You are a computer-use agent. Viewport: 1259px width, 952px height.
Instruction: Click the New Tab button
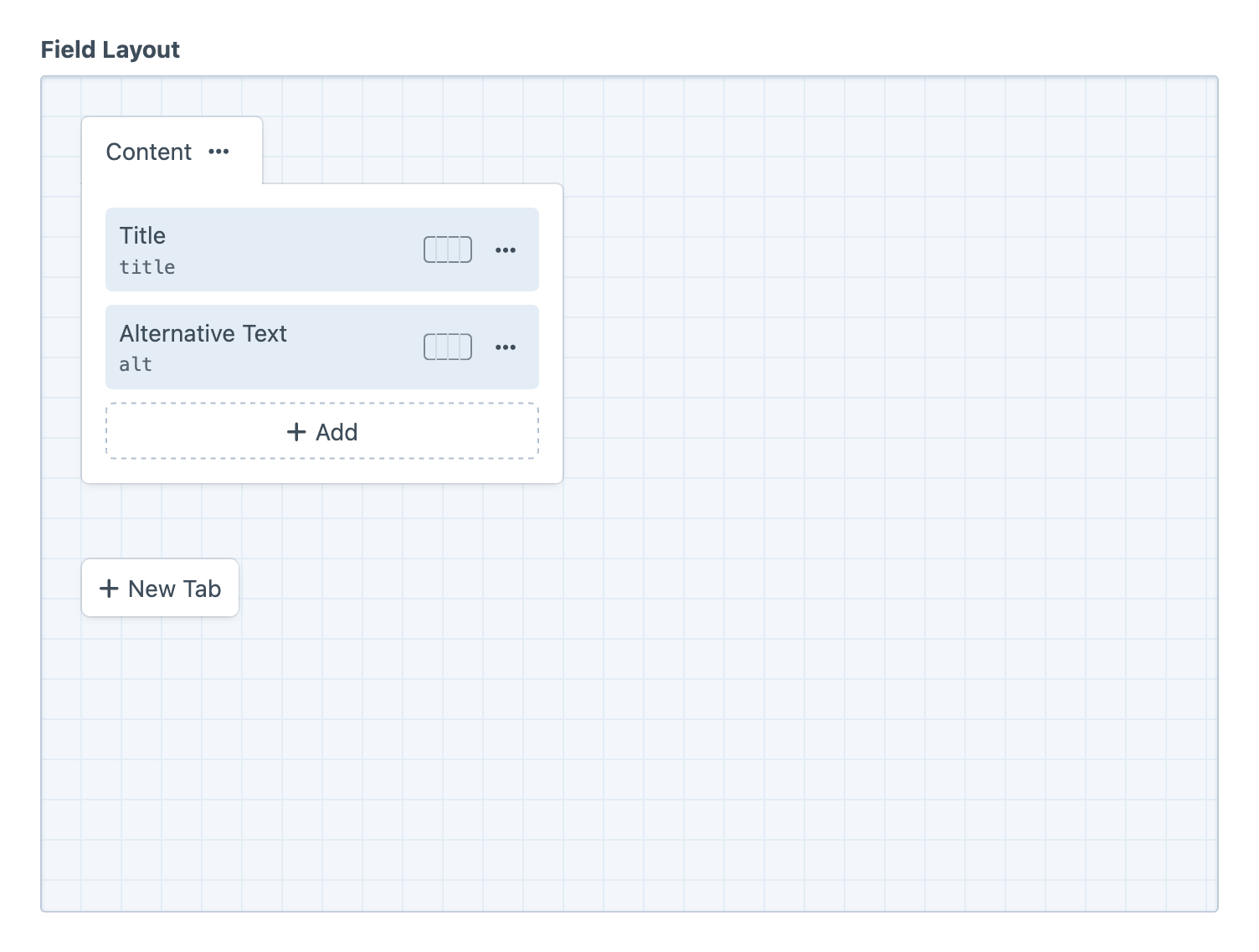pyautogui.click(x=160, y=588)
